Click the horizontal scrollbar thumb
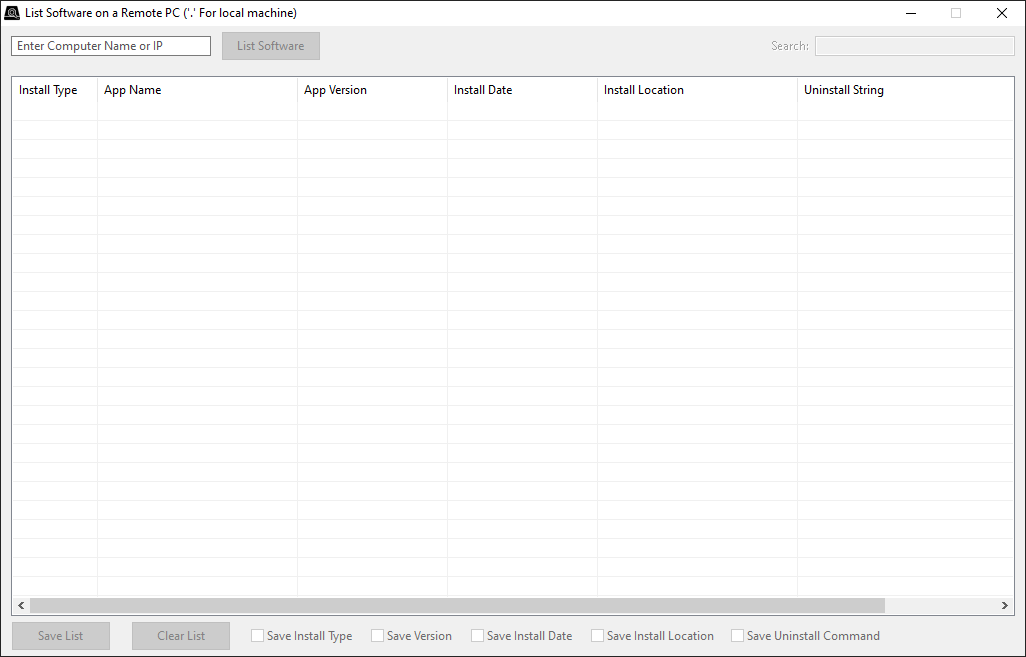The height and width of the screenshot is (657, 1026). pyautogui.click(x=457, y=606)
